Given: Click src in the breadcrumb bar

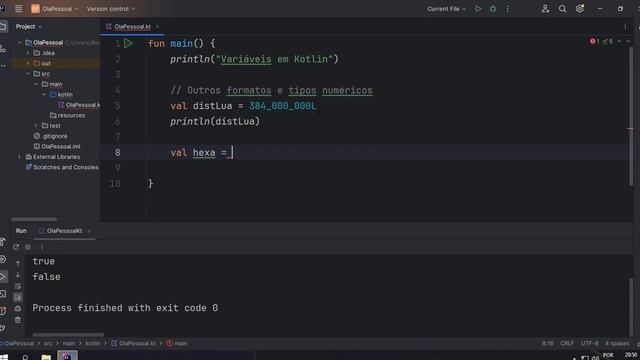Looking at the screenshot, I should [48, 343].
